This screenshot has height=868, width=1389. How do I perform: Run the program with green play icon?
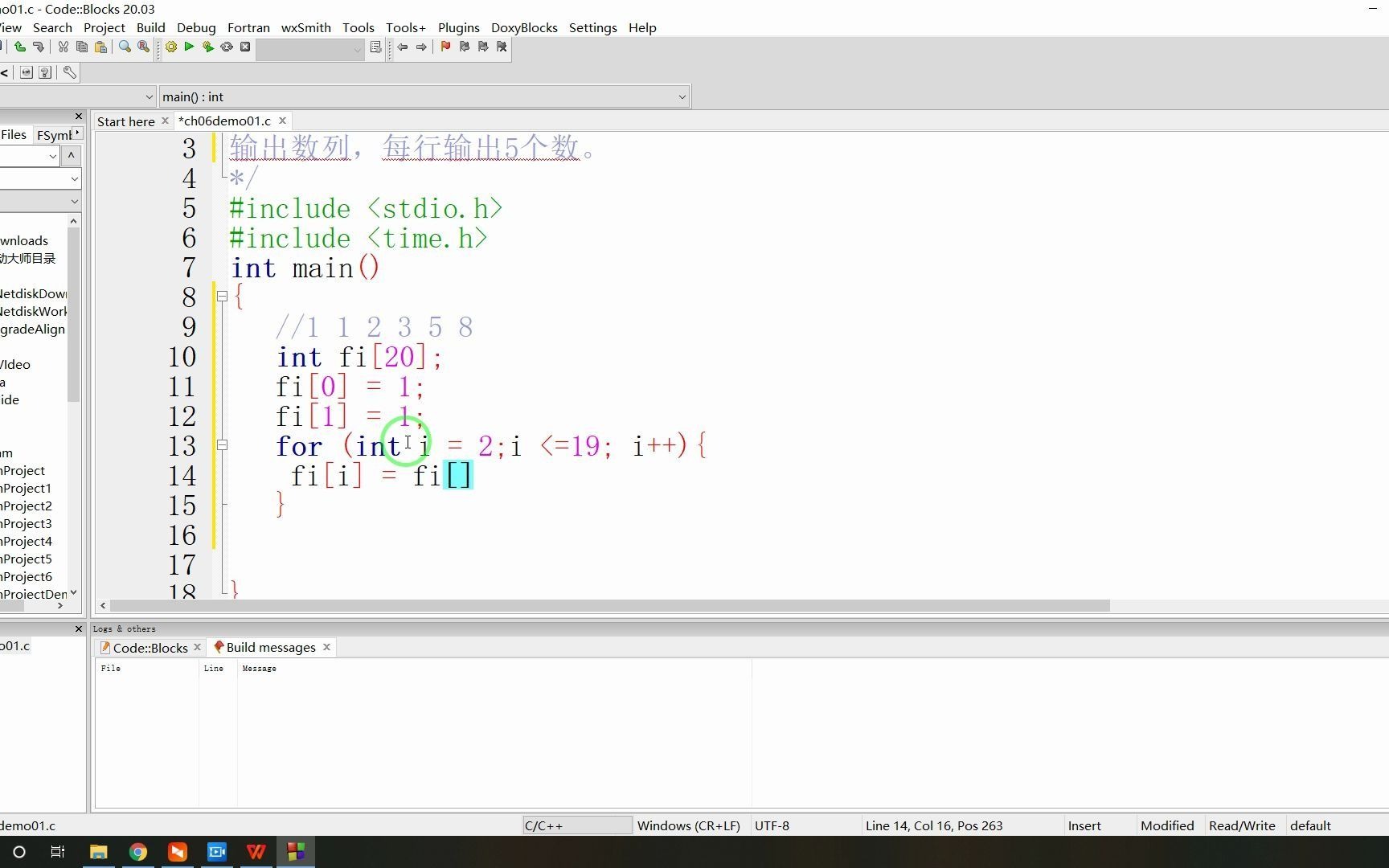click(190, 47)
